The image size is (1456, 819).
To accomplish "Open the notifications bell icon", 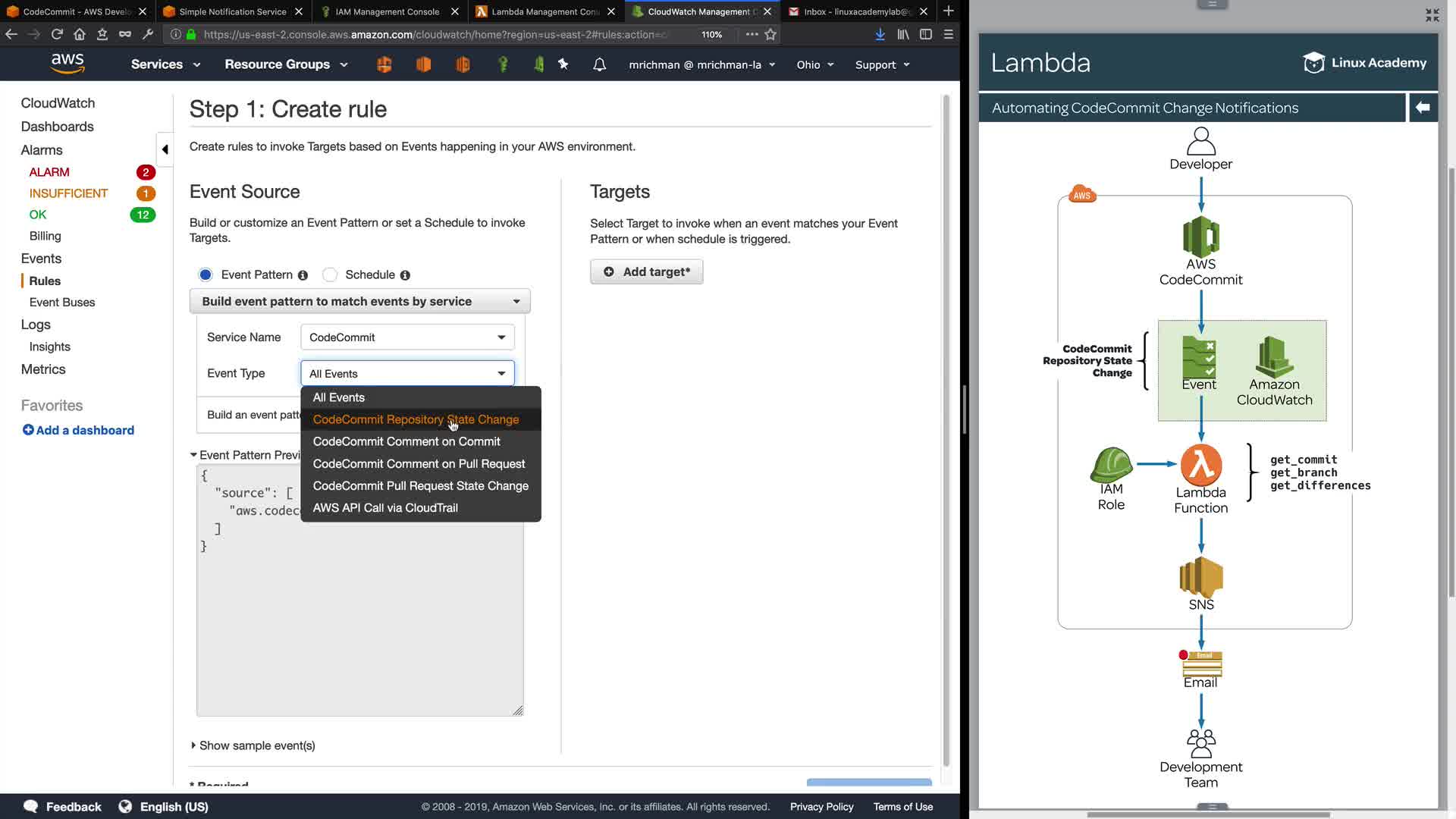I will [x=599, y=64].
